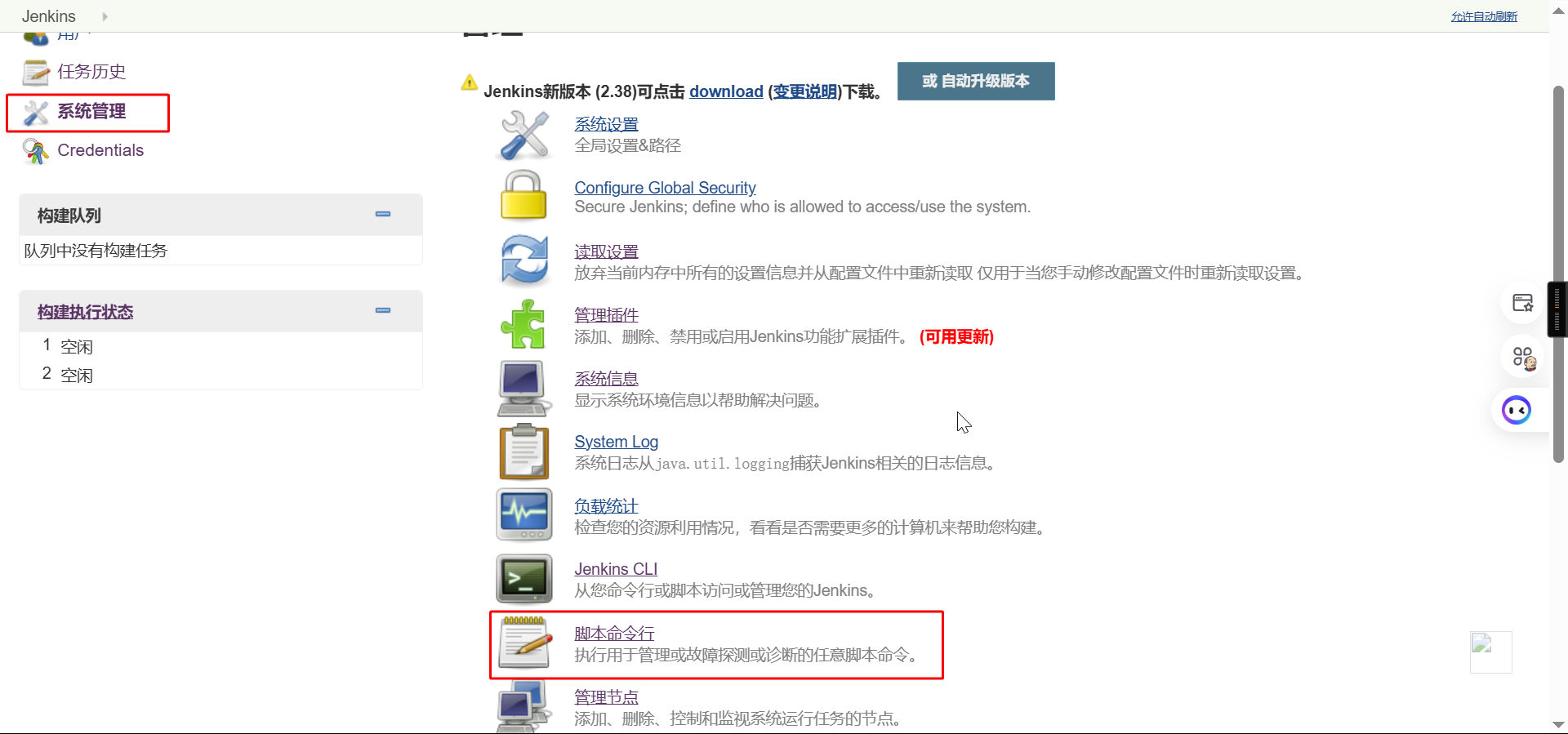Click the notepad script console icon
The height and width of the screenshot is (734, 1568).
(x=524, y=643)
